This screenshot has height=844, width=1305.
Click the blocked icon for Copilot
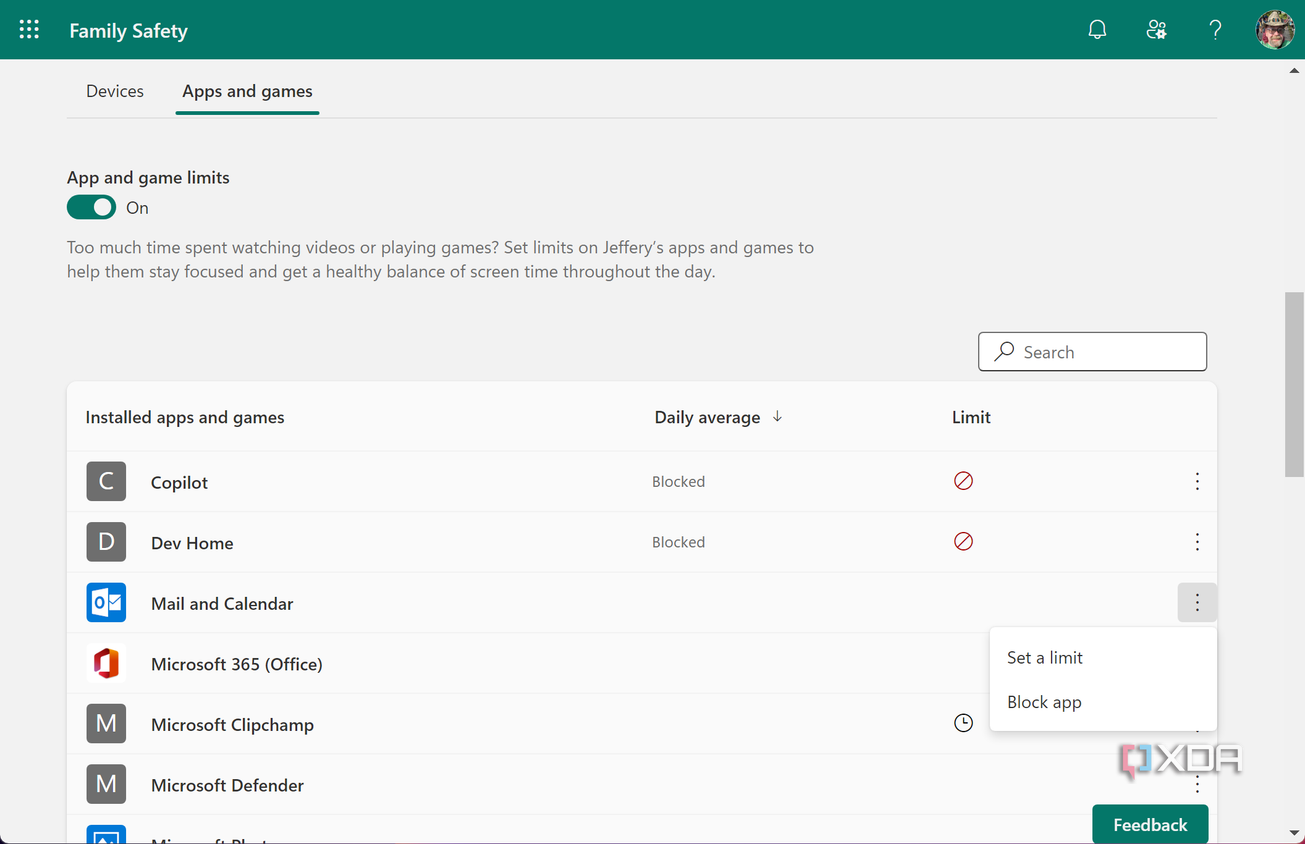(963, 481)
